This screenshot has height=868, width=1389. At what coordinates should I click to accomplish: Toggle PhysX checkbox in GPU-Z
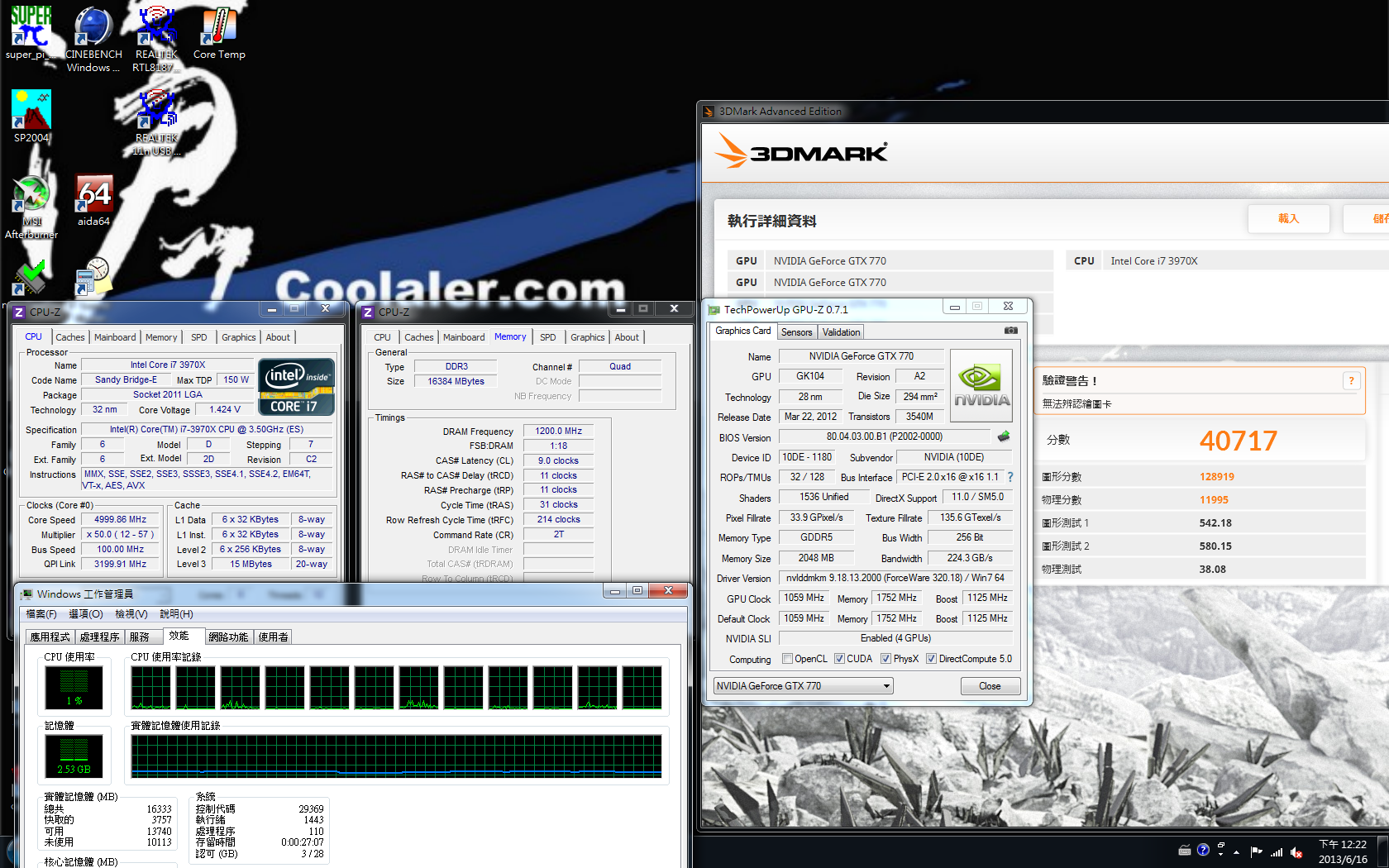coord(885,659)
